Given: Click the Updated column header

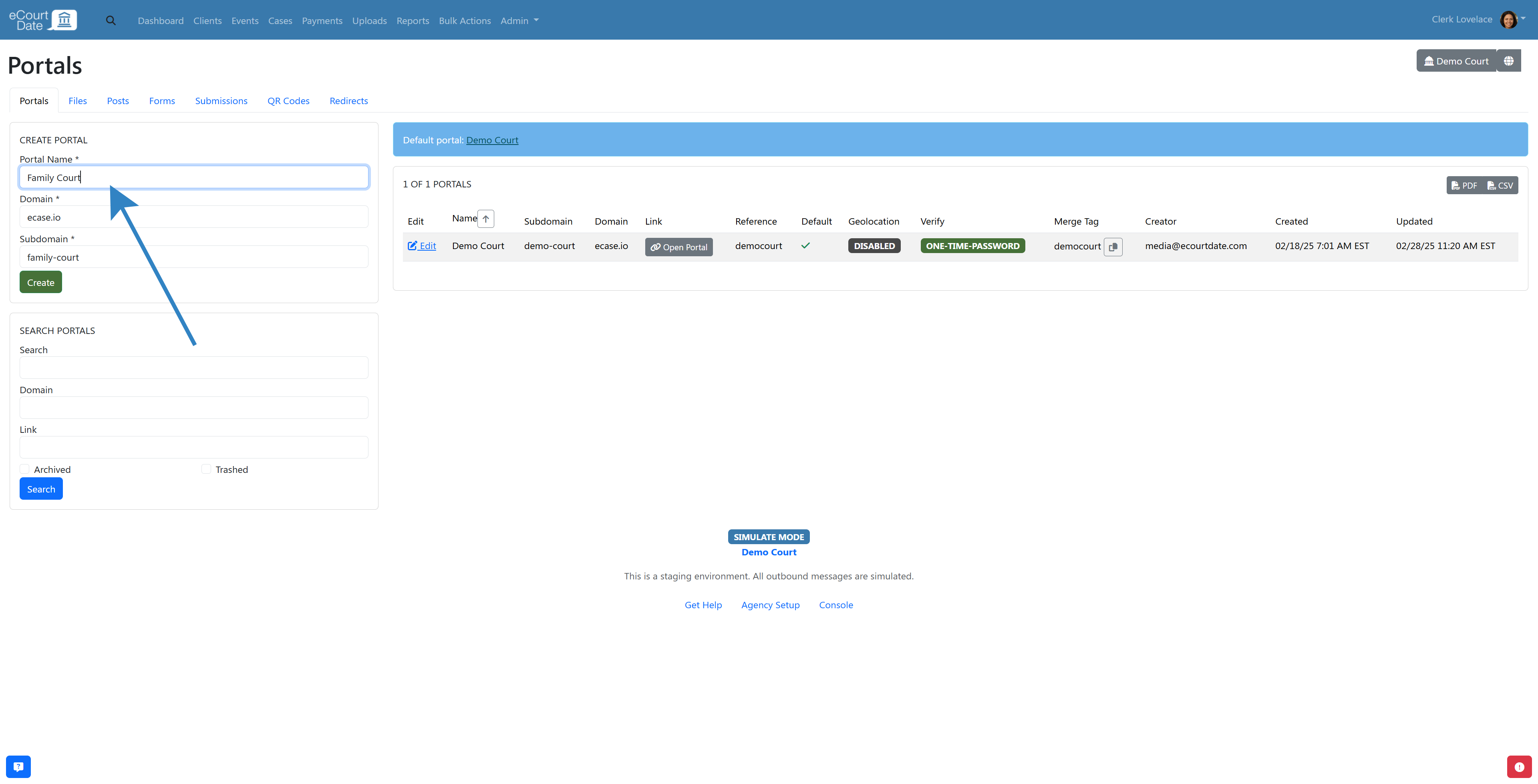Looking at the screenshot, I should click(1414, 221).
